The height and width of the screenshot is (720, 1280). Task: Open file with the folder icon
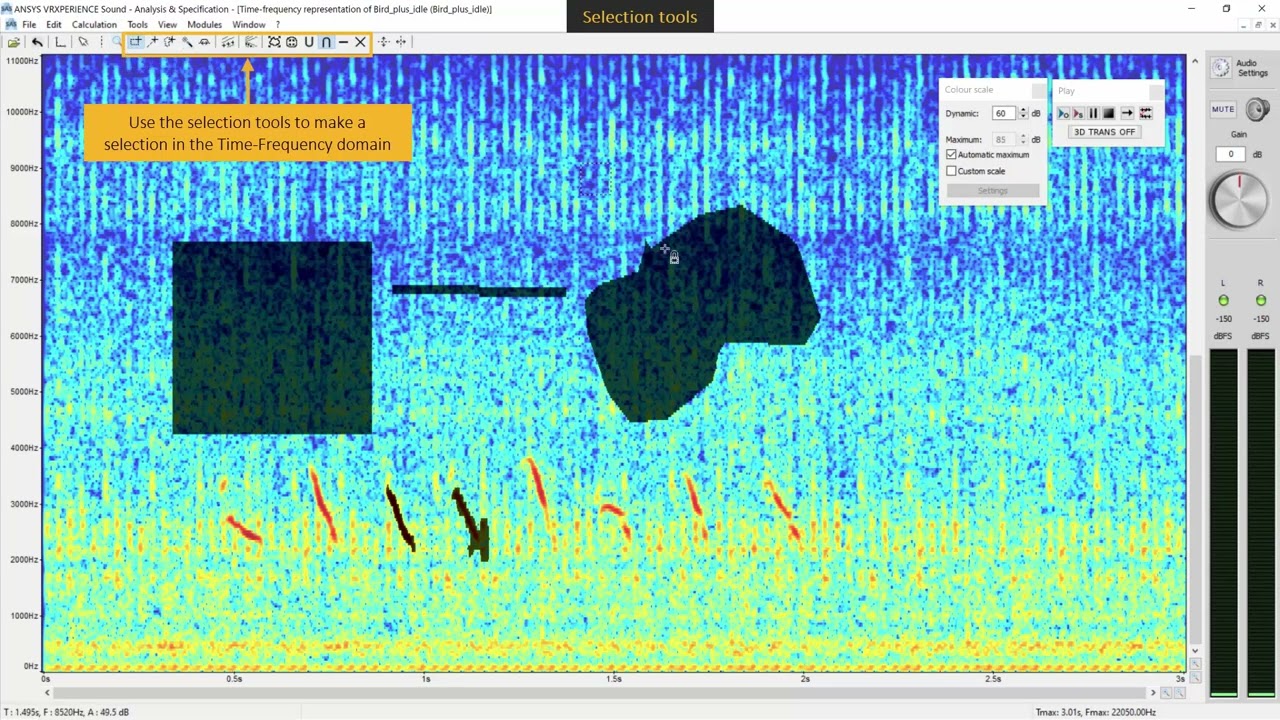(14, 42)
